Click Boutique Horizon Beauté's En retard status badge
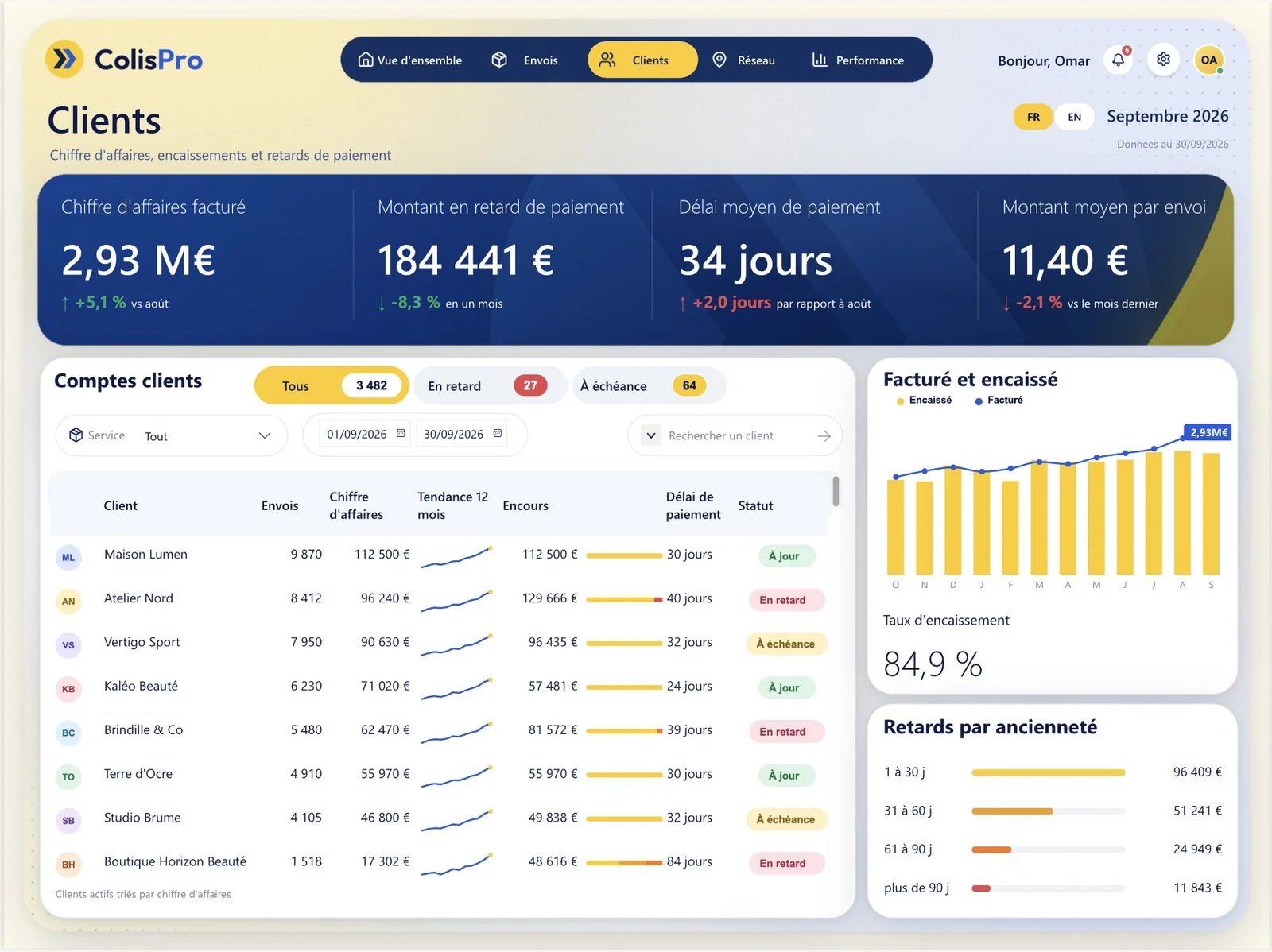Image resolution: width=1272 pixels, height=952 pixels. pyautogui.click(x=785, y=863)
